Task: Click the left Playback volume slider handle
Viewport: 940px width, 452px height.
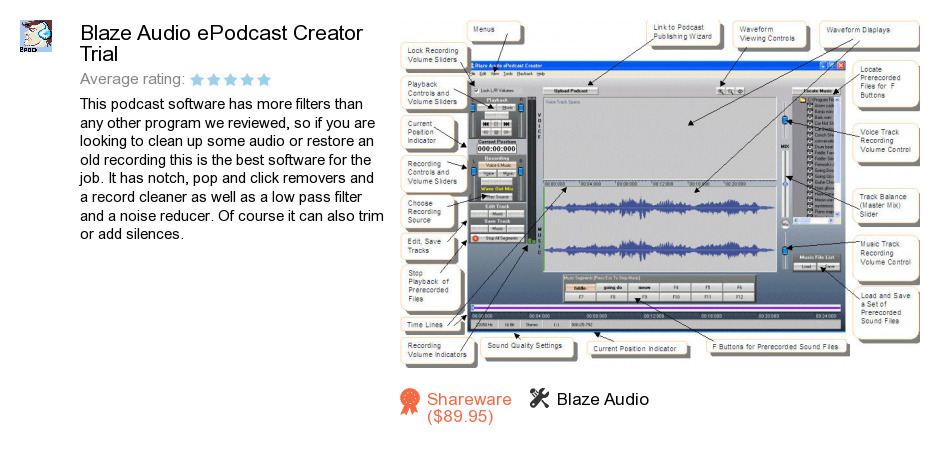Action: coord(472,107)
